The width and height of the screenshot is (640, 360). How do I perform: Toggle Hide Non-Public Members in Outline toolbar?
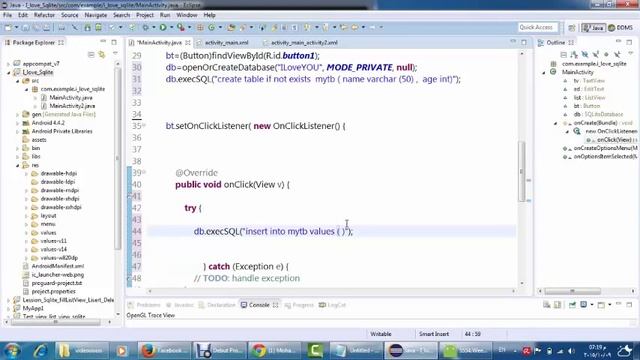[x=606, y=54]
